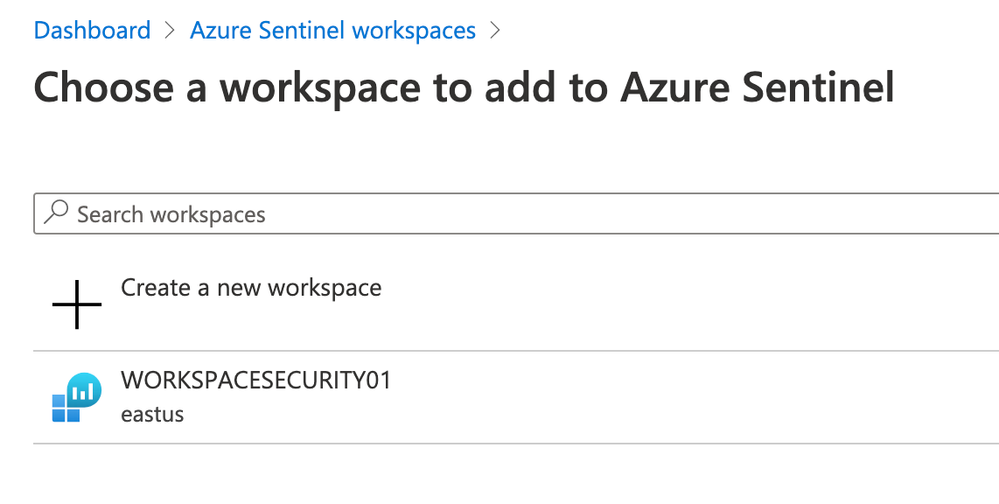
Task: Click the plus icon for new workspace
Action: tap(77, 304)
